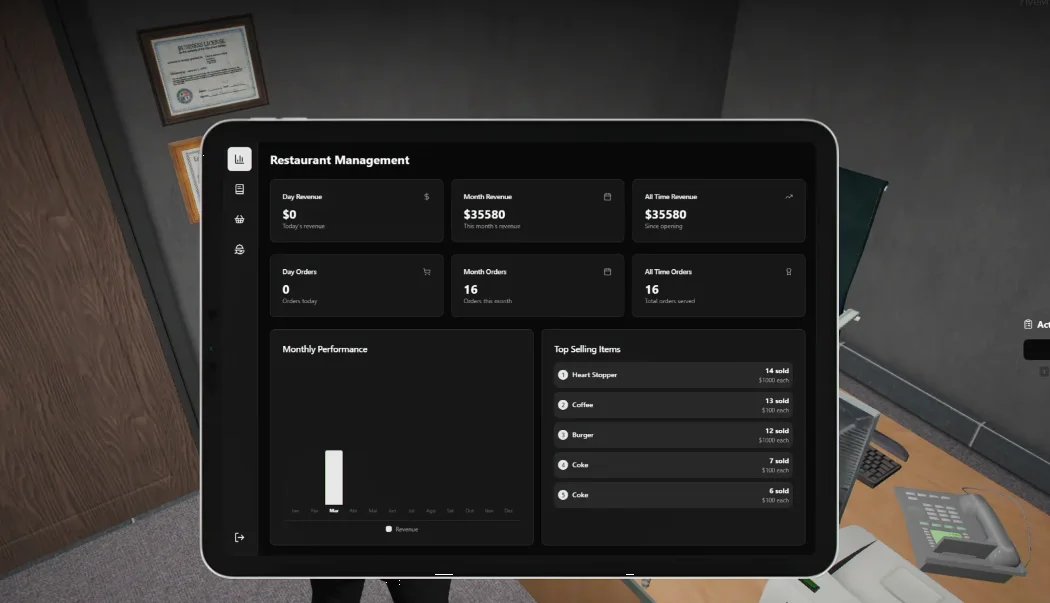Select Coke item name in 6 sold row
This screenshot has height=603, width=1050.
click(580, 495)
